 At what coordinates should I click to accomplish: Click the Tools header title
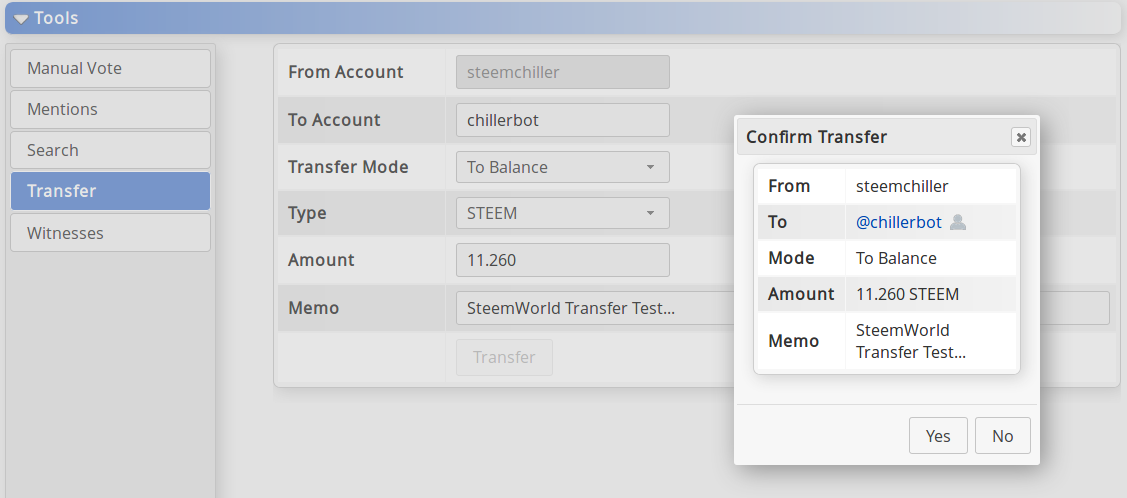coord(56,19)
